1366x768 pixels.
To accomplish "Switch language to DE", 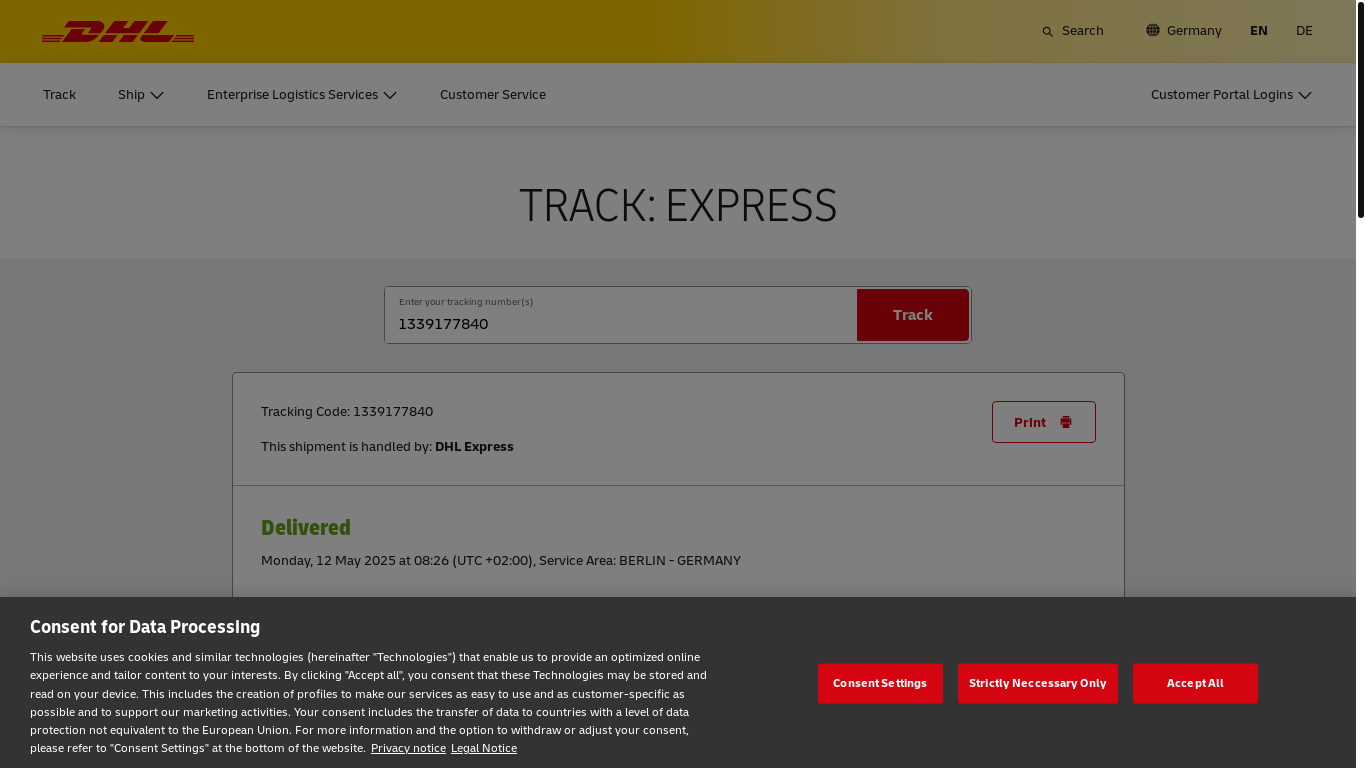I will pyautogui.click(x=1304, y=31).
